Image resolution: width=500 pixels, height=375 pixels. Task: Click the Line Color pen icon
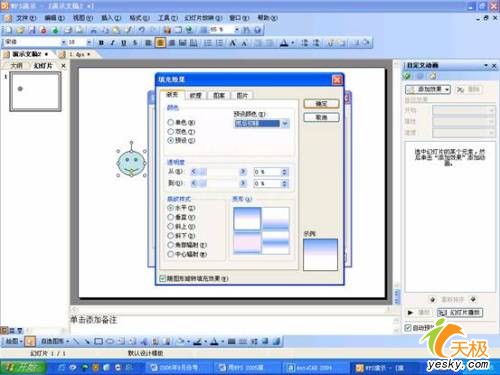click(197, 341)
